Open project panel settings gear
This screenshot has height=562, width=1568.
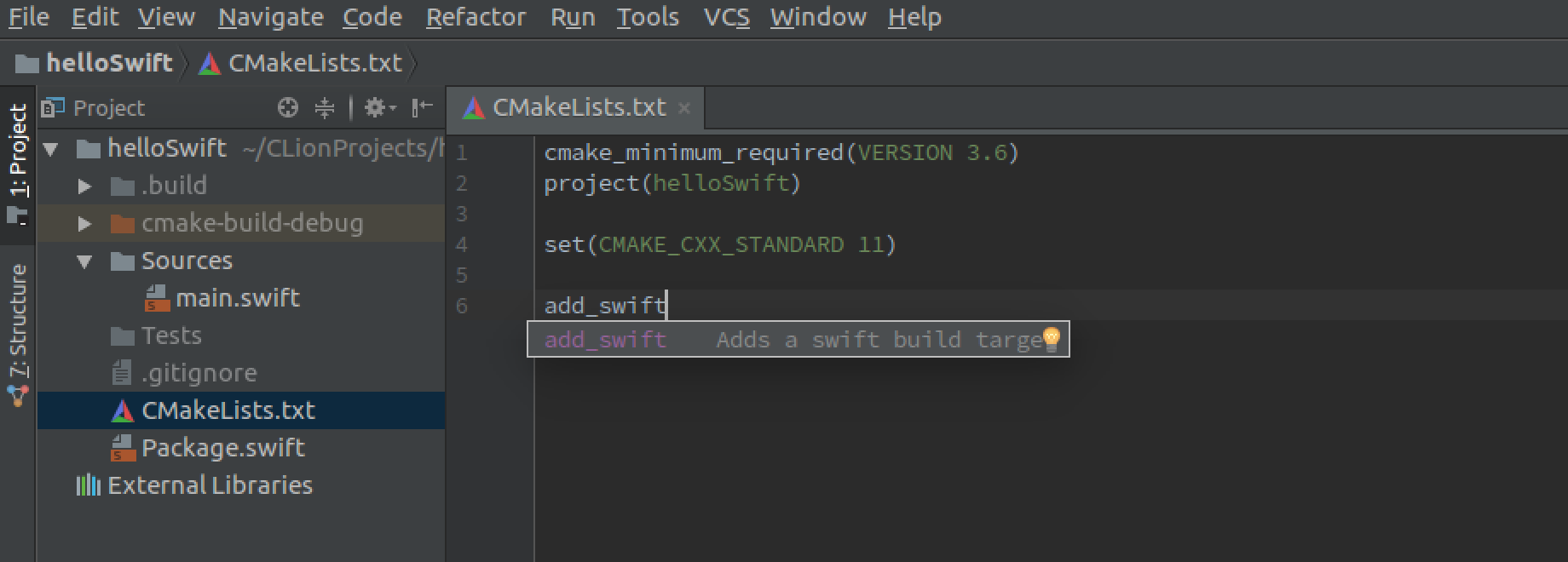380,108
